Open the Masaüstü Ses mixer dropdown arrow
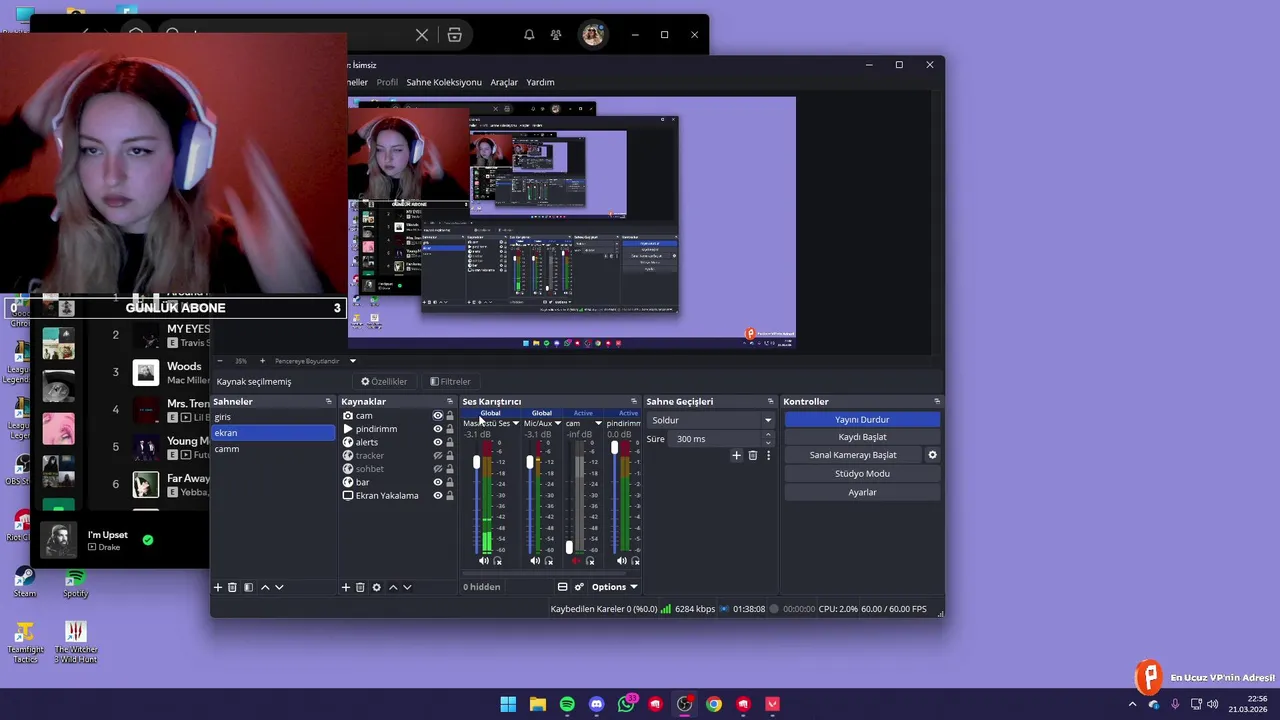Viewport: 1280px width, 720px height. coord(516,423)
